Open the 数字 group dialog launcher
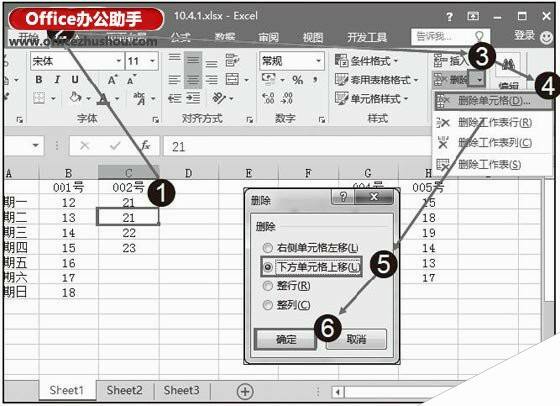Viewport: 560px width, 406px height. click(x=322, y=120)
